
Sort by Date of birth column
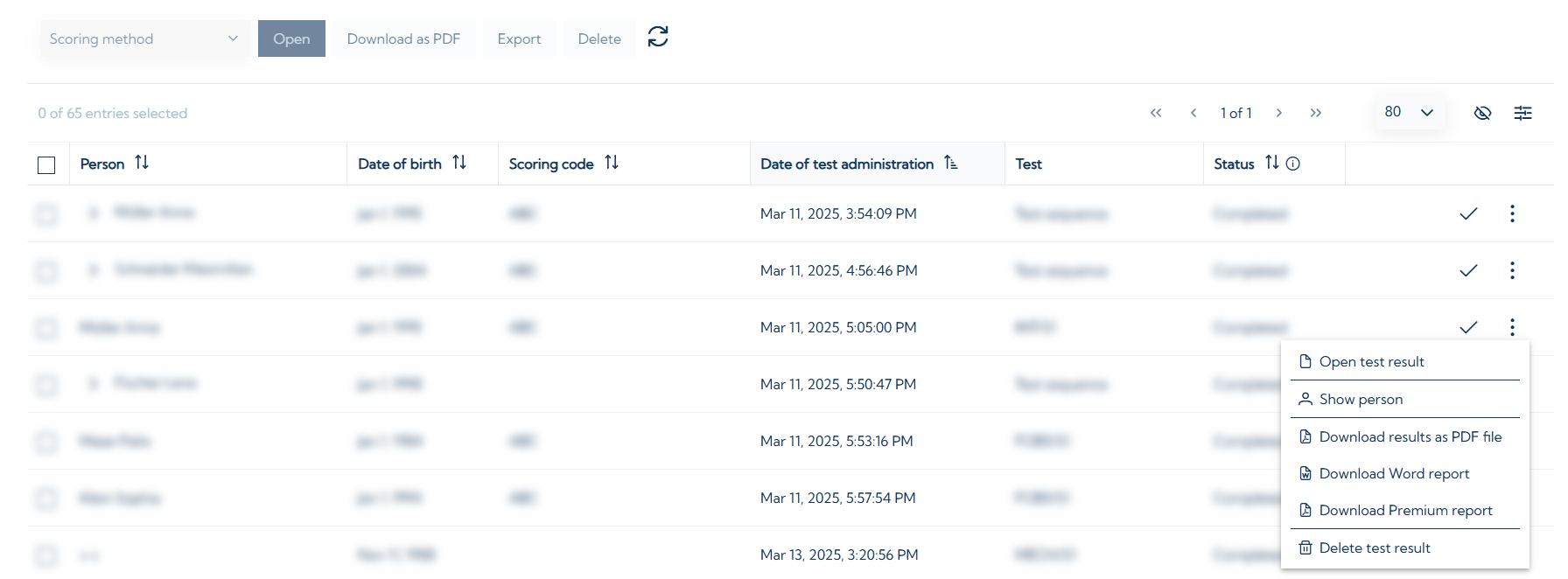459,163
